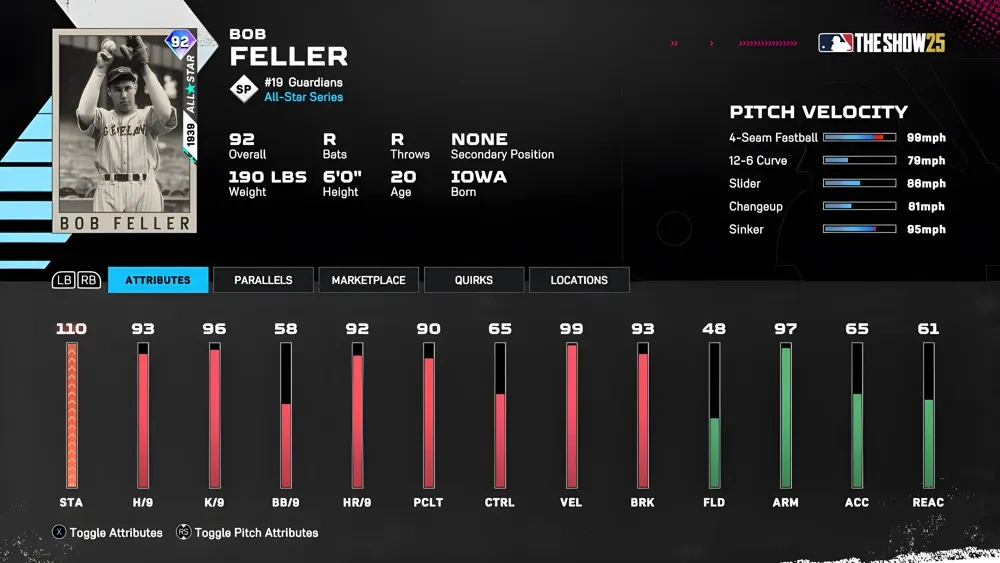This screenshot has width=1000, height=563.
Task: Click the MLB The Show 25 logo
Action: [881, 43]
